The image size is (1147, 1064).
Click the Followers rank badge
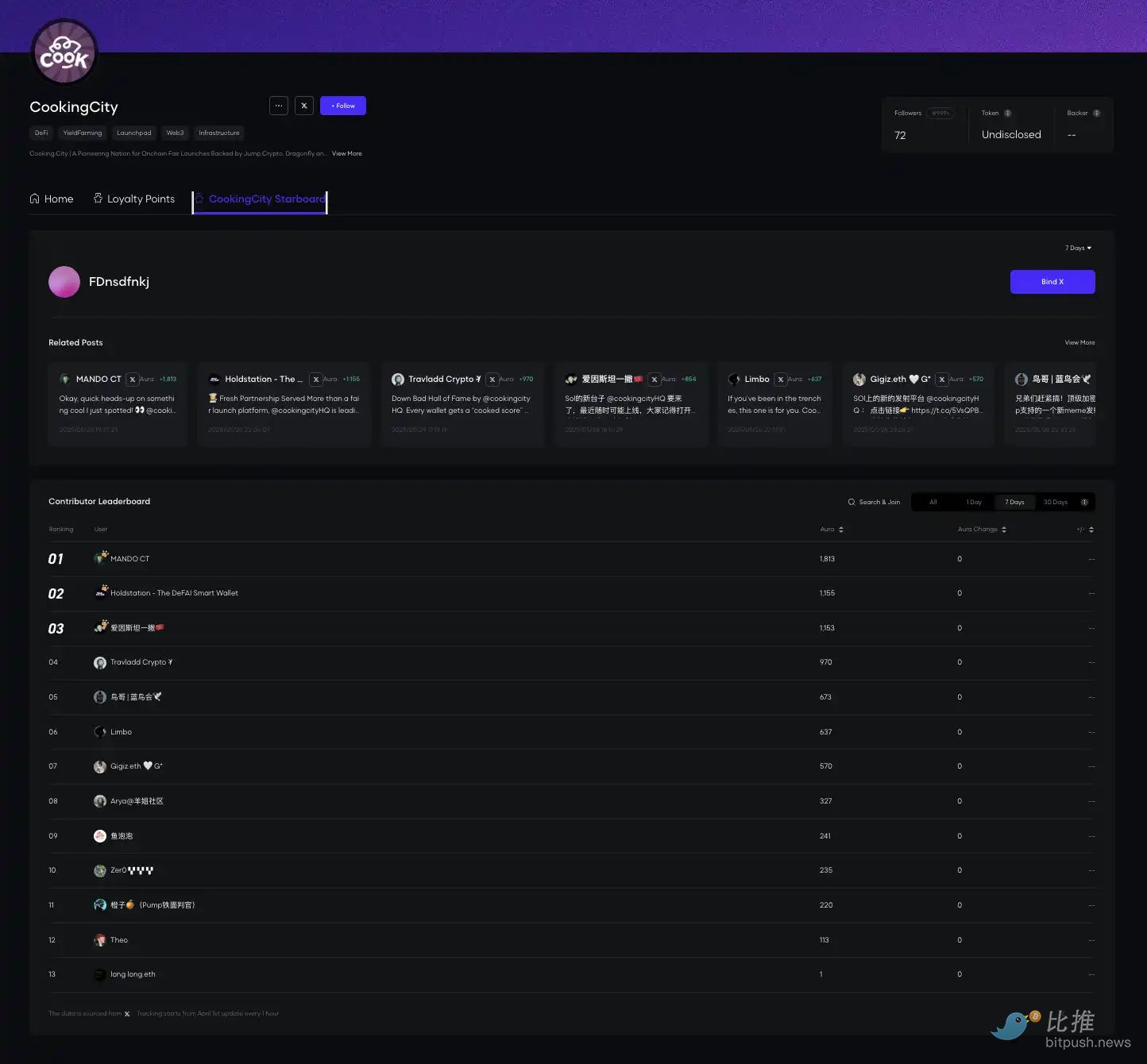(940, 114)
